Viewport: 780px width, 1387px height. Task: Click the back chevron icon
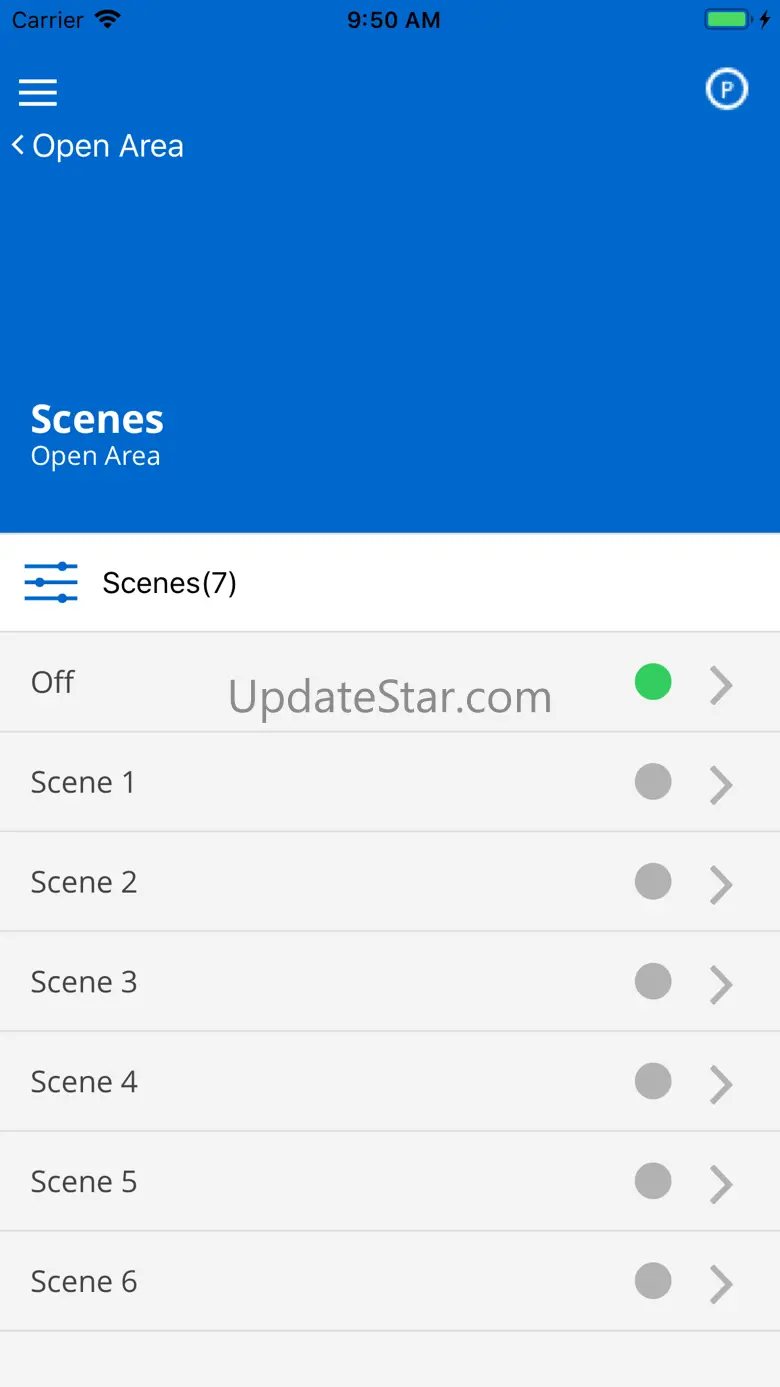point(17,145)
